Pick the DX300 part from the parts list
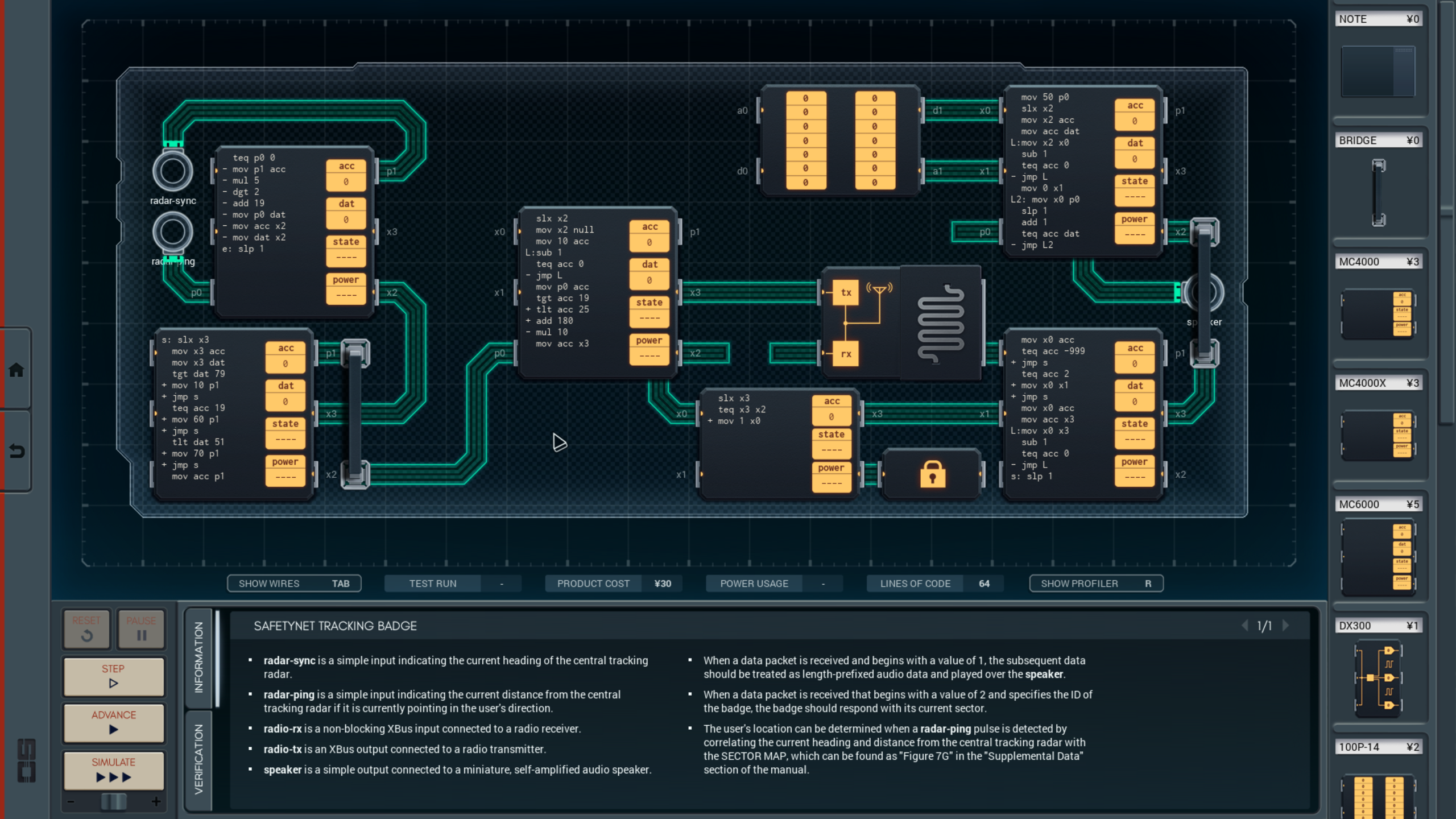Image resolution: width=1456 pixels, height=819 pixels. click(x=1378, y=678)
